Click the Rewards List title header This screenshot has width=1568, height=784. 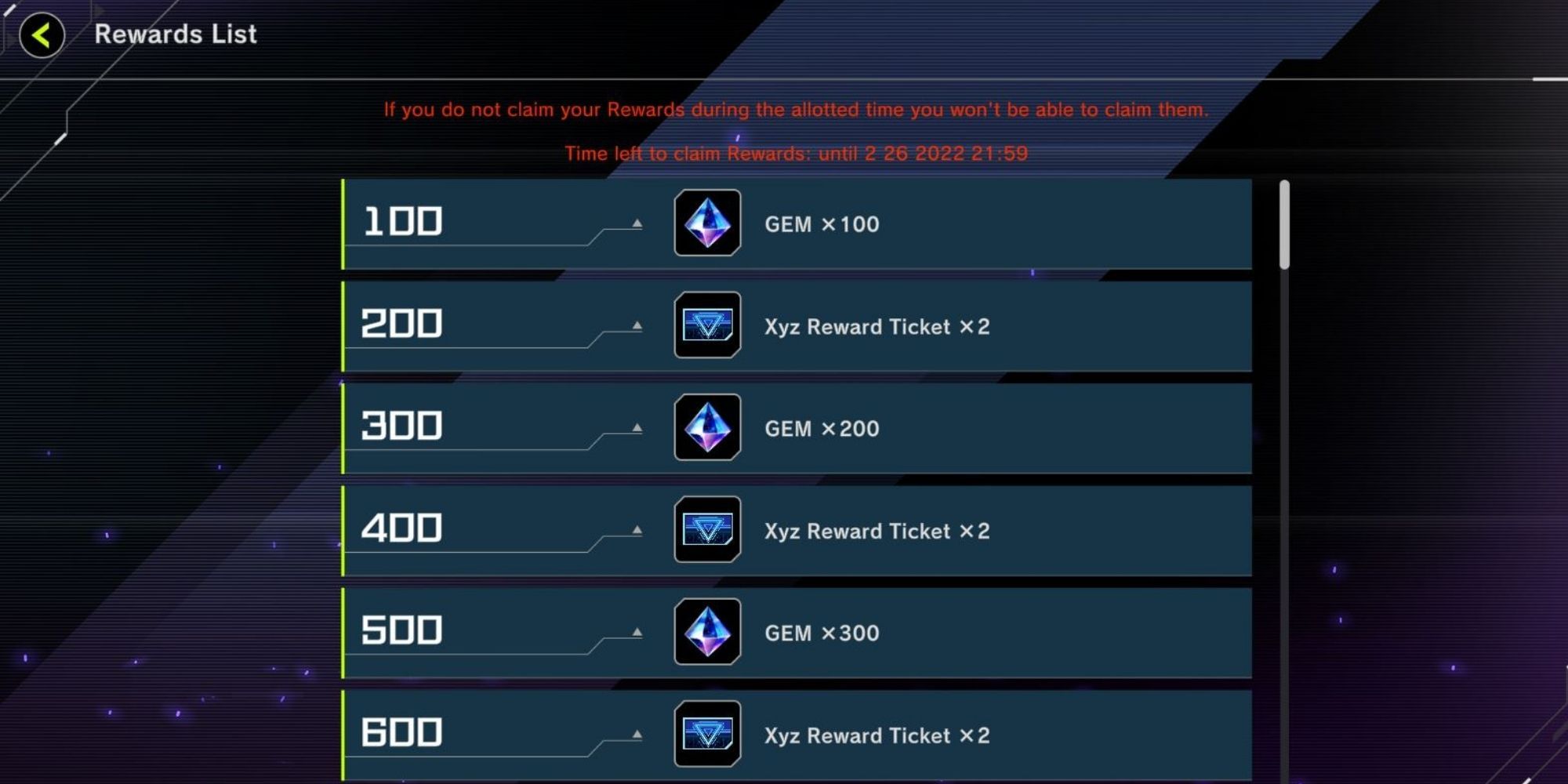point(176,34)
